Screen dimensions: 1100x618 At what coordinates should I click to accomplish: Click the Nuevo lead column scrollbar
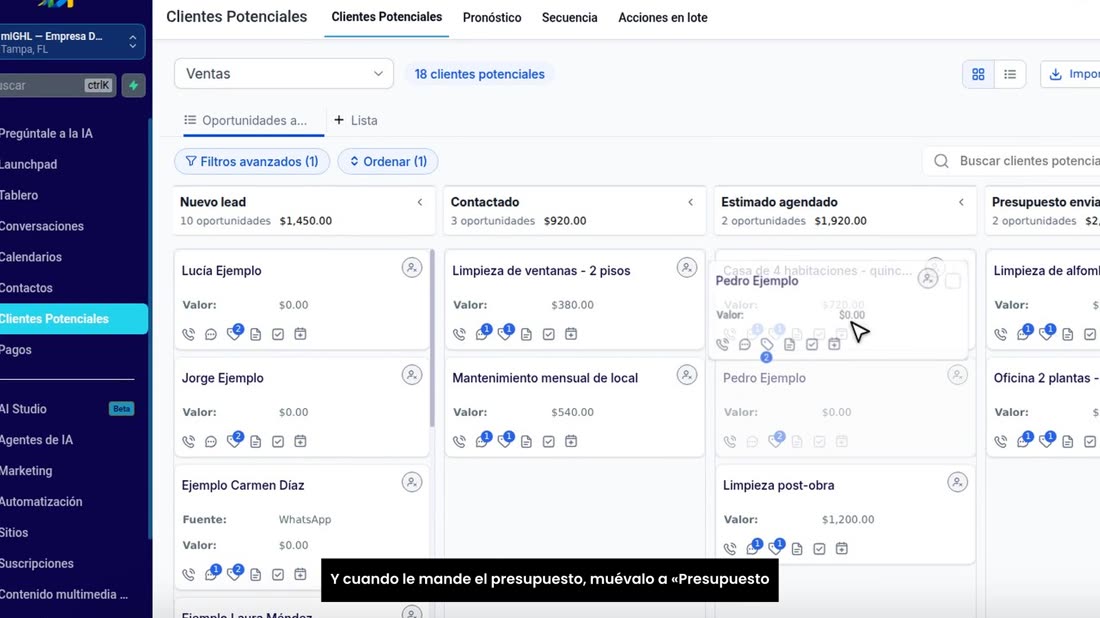click(x=432, y=338)
